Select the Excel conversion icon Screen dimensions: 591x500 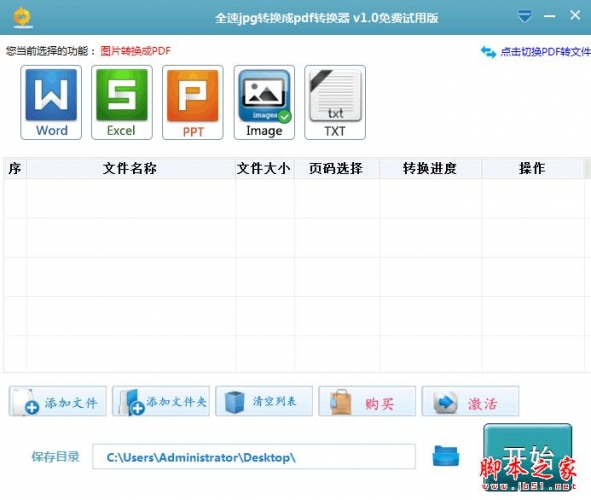(x=122, y=102)
